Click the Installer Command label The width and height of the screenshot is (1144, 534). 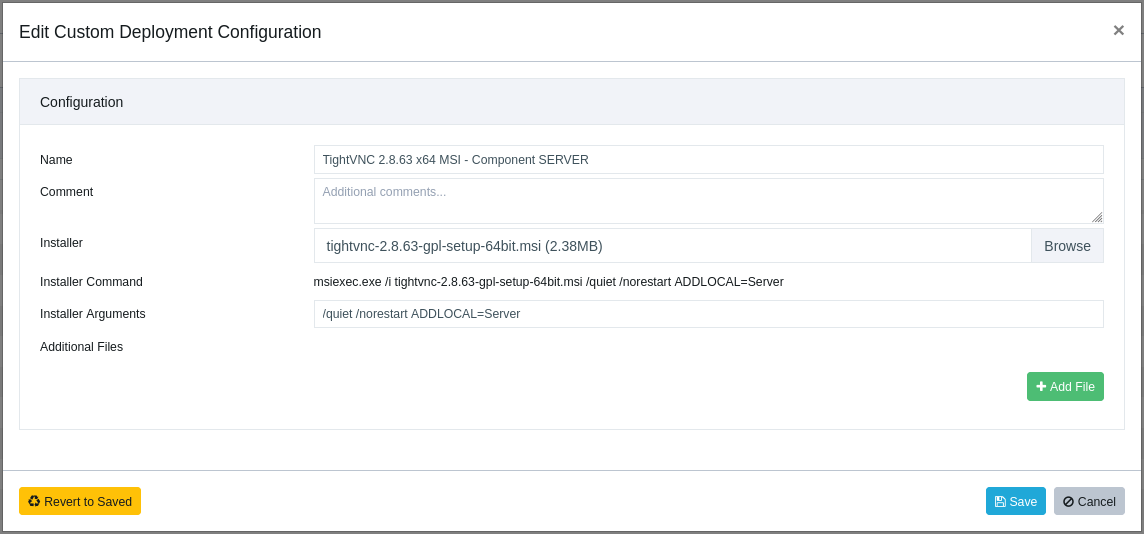[91, 282]
